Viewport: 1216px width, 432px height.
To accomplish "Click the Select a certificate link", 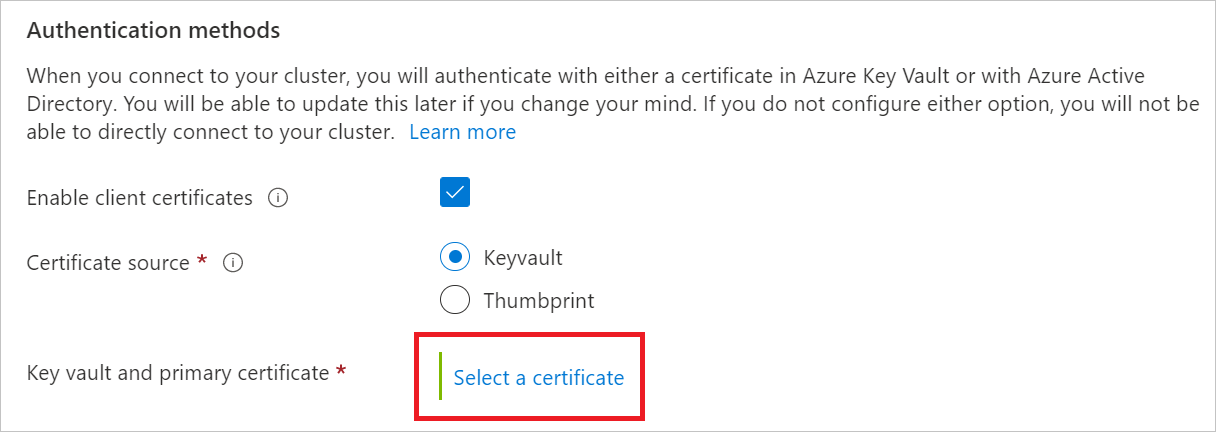I will tap(538, 378).
